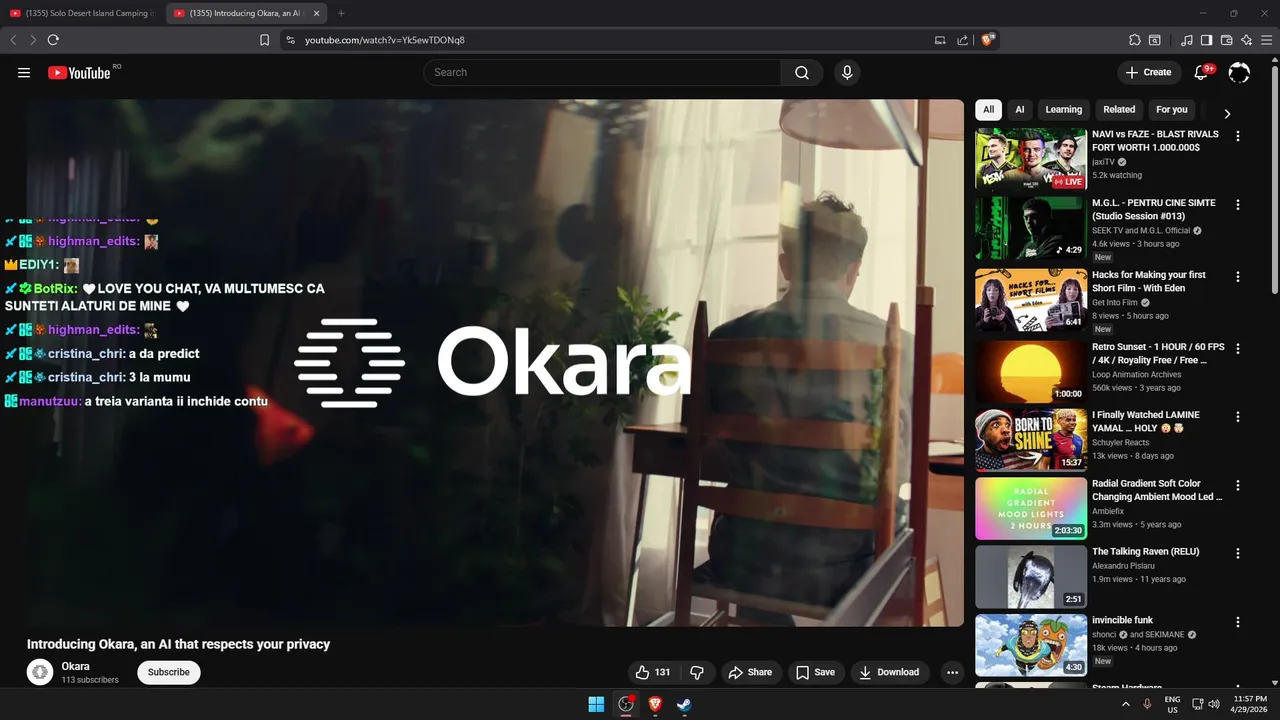Open Brave Wallet icon
1280x720 pixels.
pos(1227,40)
